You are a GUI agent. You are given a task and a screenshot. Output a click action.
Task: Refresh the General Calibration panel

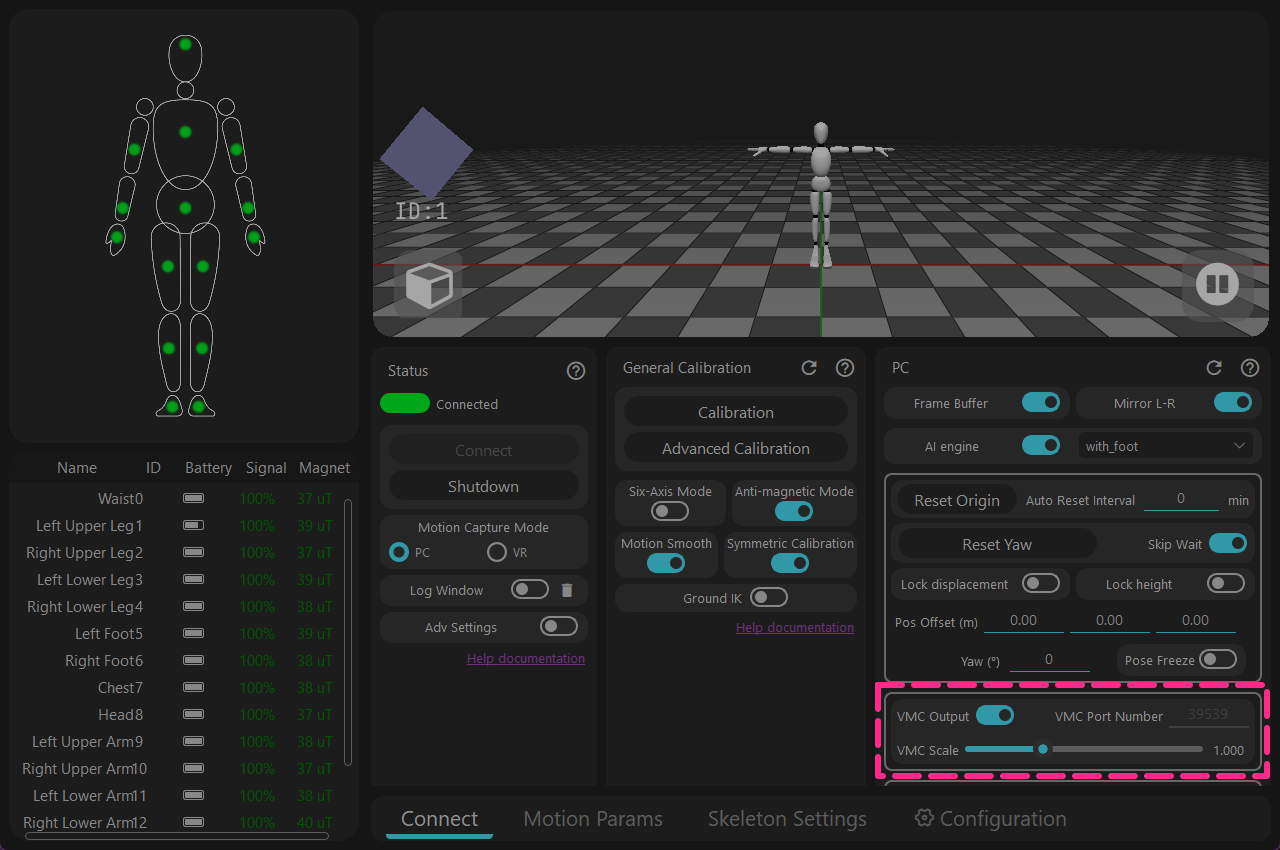click(810, 368)
